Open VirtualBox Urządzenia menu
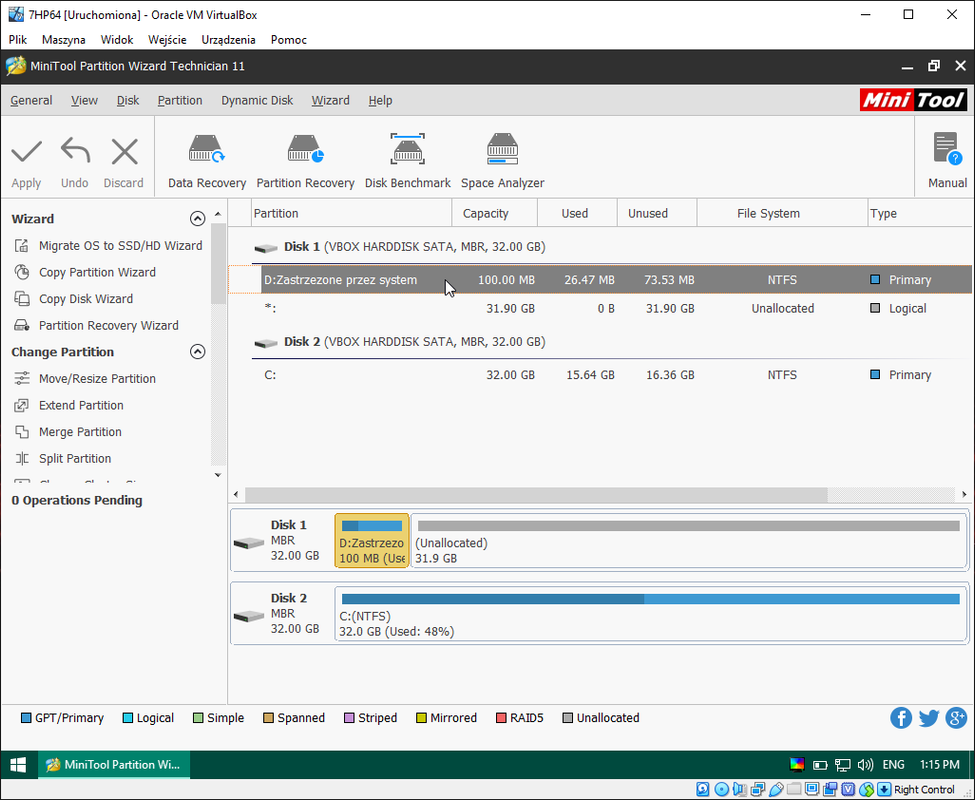The width and height of the screenshot is (975, 800). tap(228, 40)
